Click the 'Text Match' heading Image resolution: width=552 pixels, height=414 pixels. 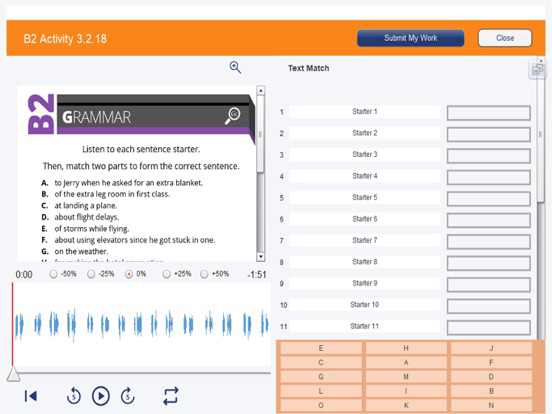point(309,68)
